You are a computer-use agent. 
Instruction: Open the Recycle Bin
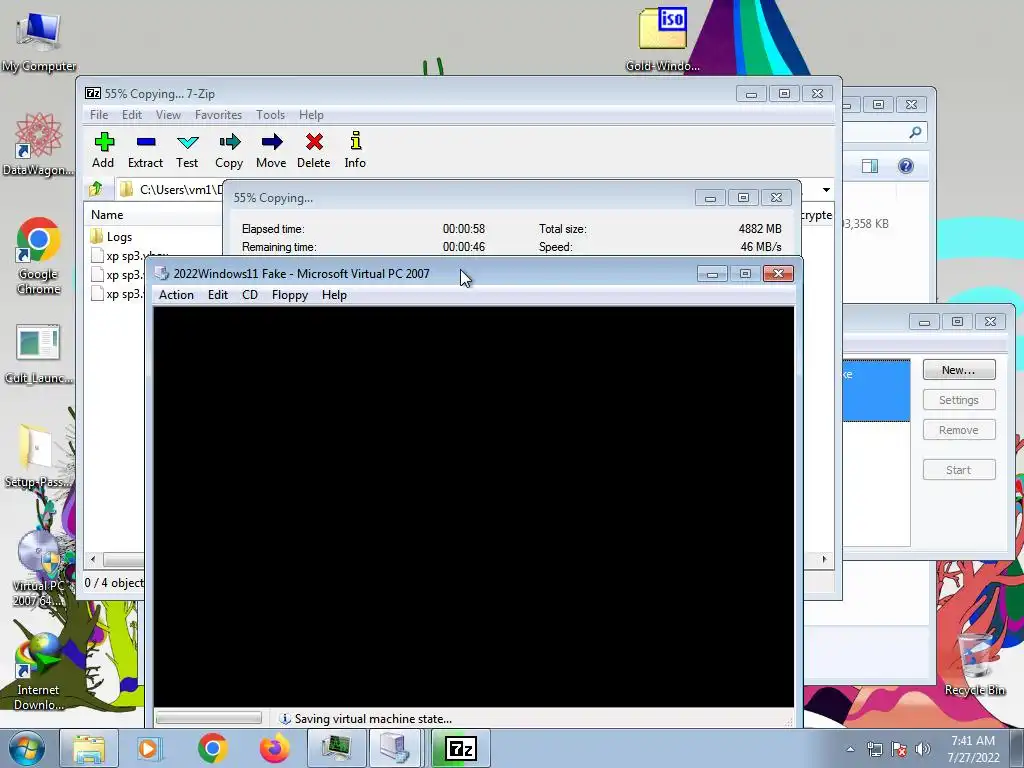[x=974, y=665]
